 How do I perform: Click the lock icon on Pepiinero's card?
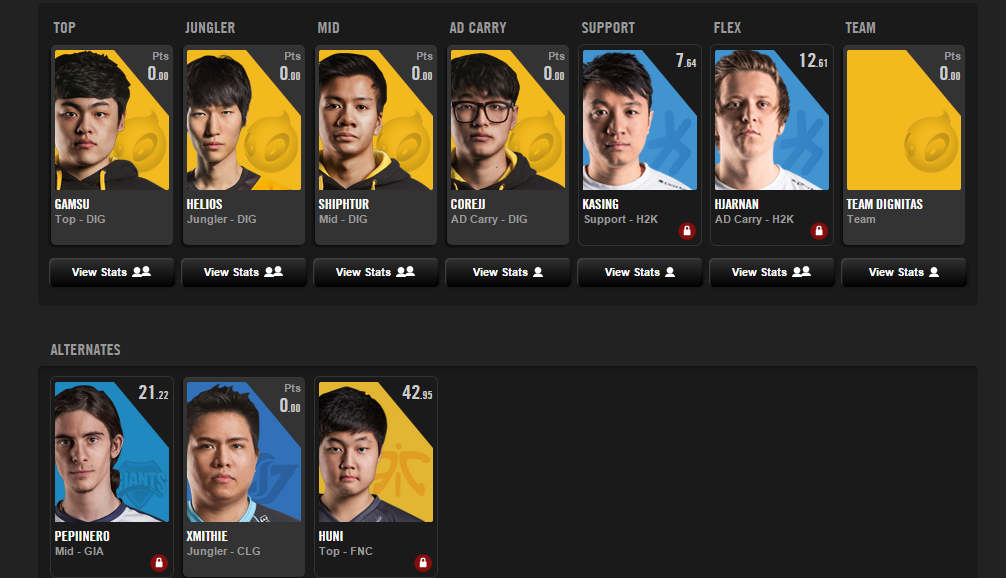click(x=158, y=563)
